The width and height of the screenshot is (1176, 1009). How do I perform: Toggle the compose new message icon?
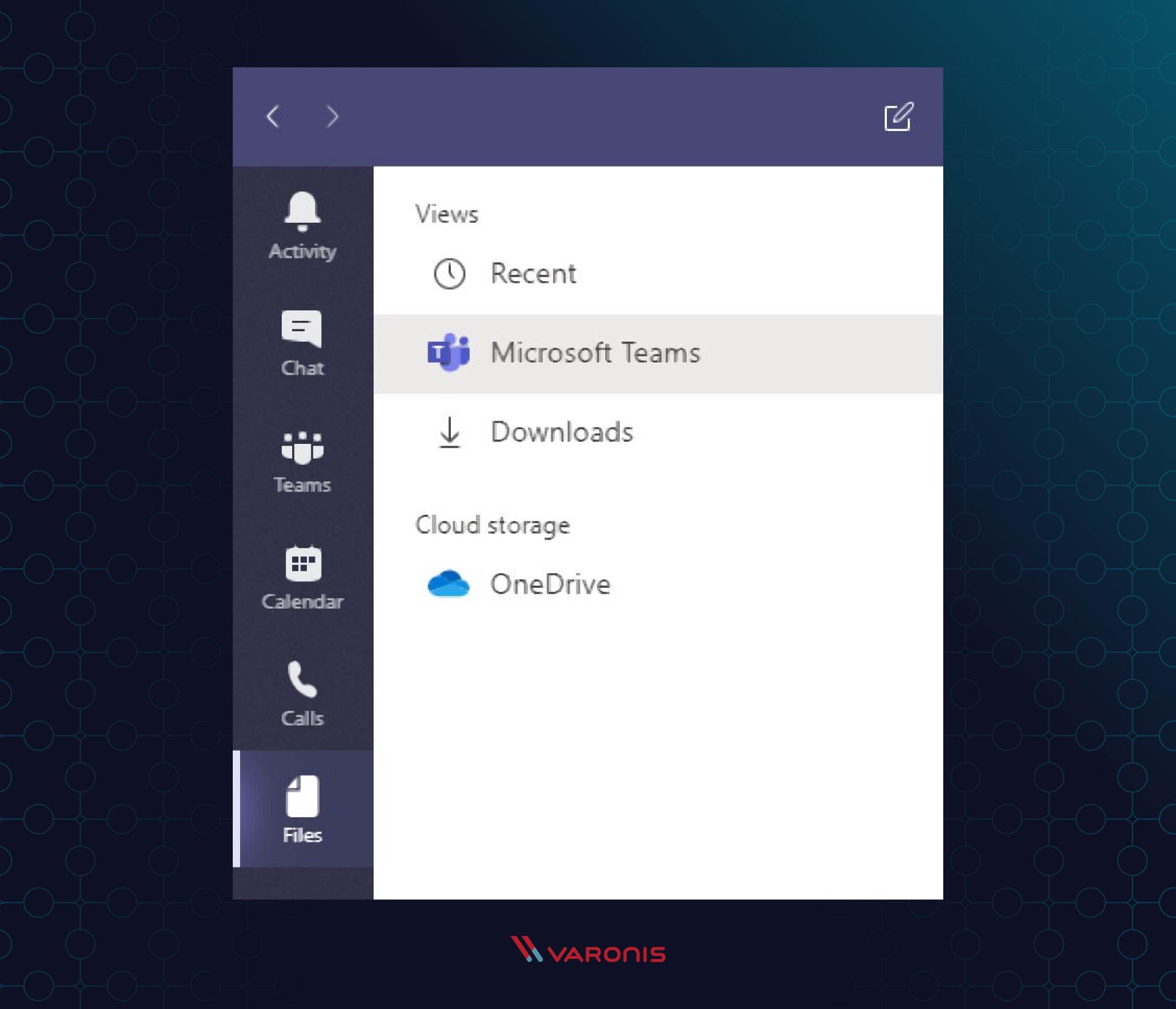tap(897, 117)
